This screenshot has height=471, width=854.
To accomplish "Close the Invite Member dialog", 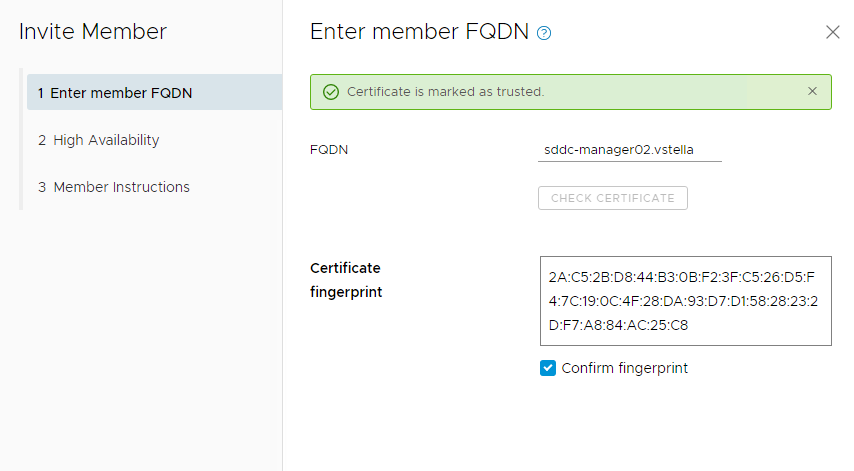I will coord(832,32).
